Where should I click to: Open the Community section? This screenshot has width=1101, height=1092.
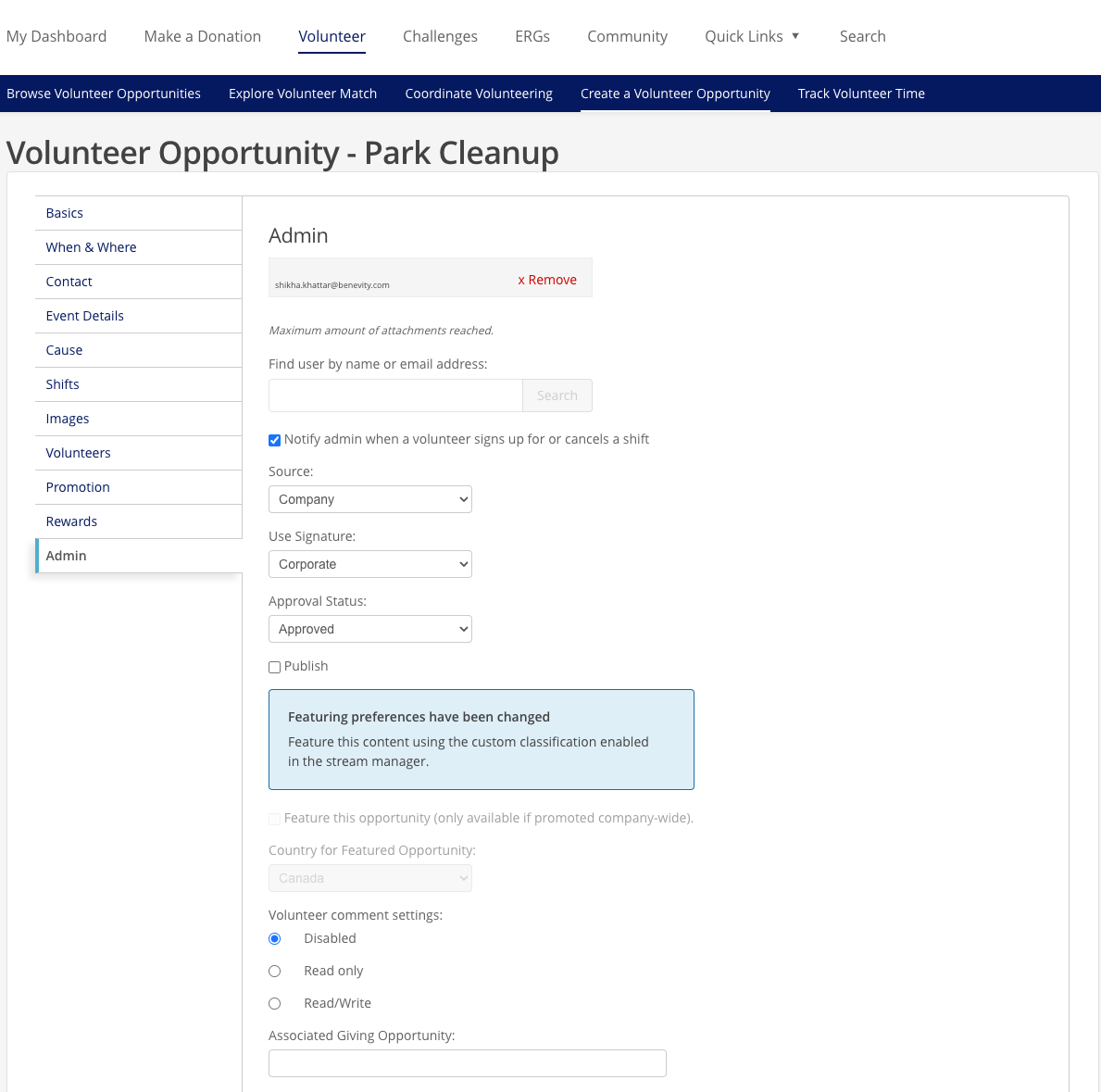[627, 36]
